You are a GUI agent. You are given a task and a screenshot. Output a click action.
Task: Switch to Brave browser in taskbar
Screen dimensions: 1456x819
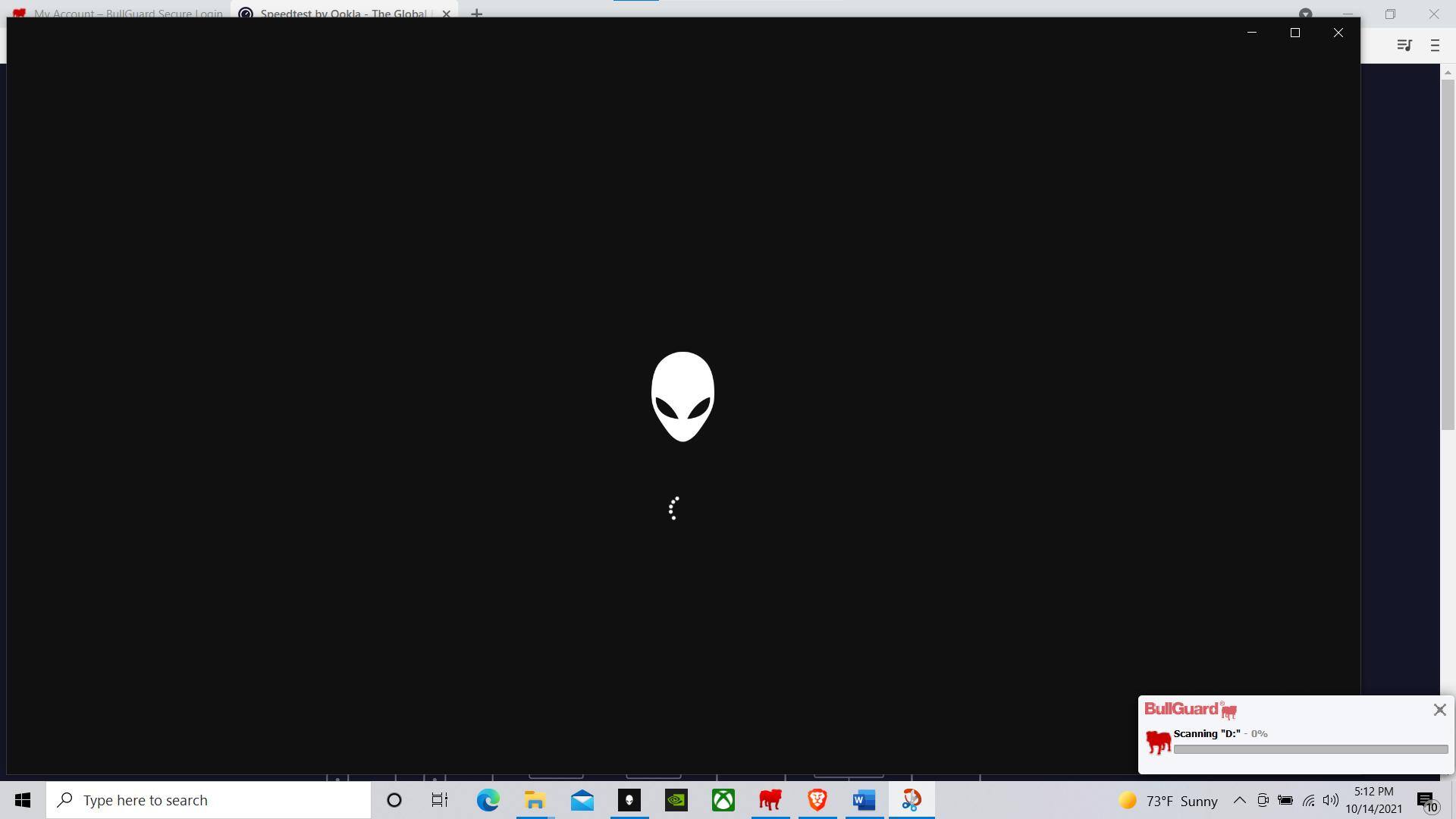[x=817, y=800]
